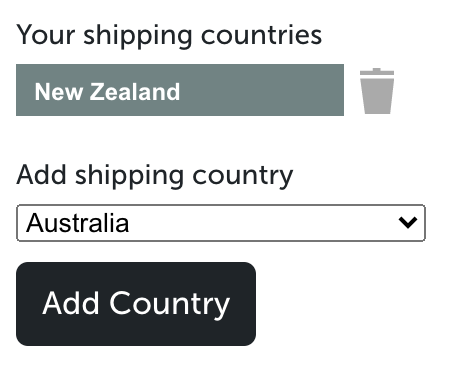Click the Your shipping countries heading

[169, 35]
